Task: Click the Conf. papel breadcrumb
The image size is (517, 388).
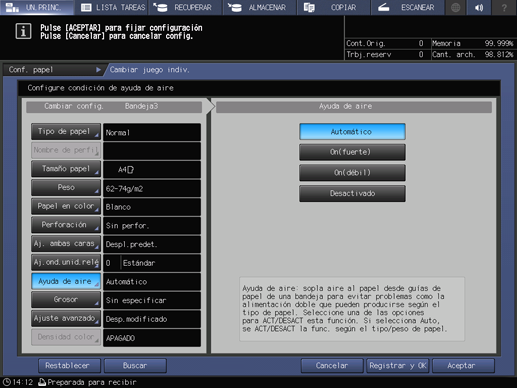Action: pos(53,70)
